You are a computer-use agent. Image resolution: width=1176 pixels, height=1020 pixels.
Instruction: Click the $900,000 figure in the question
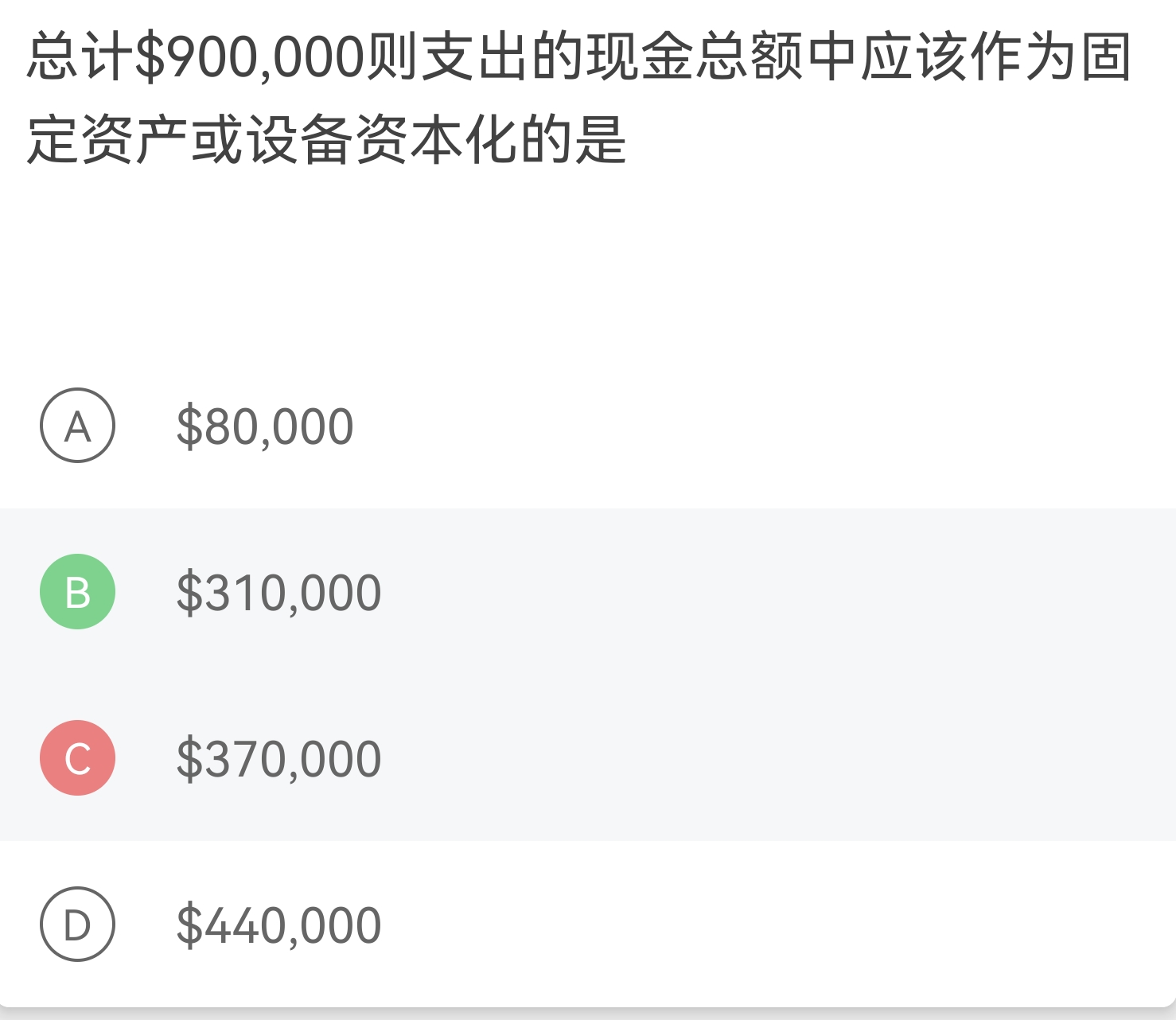pos(249,58)
